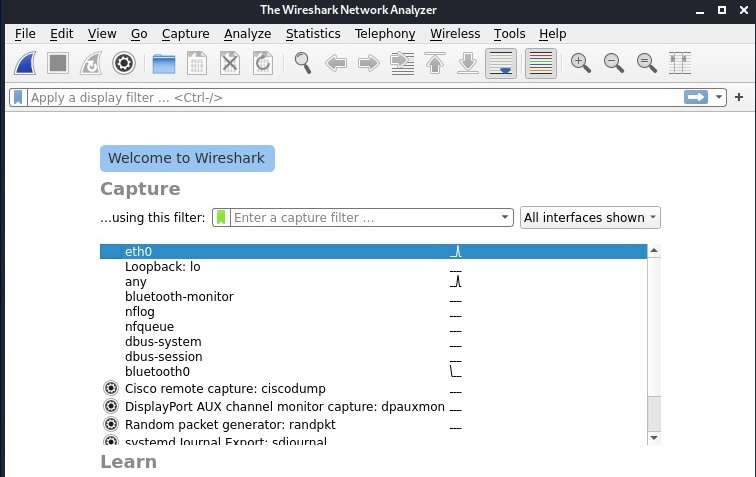Jump to last packet icon
The image size is (756, 477).
468,63
